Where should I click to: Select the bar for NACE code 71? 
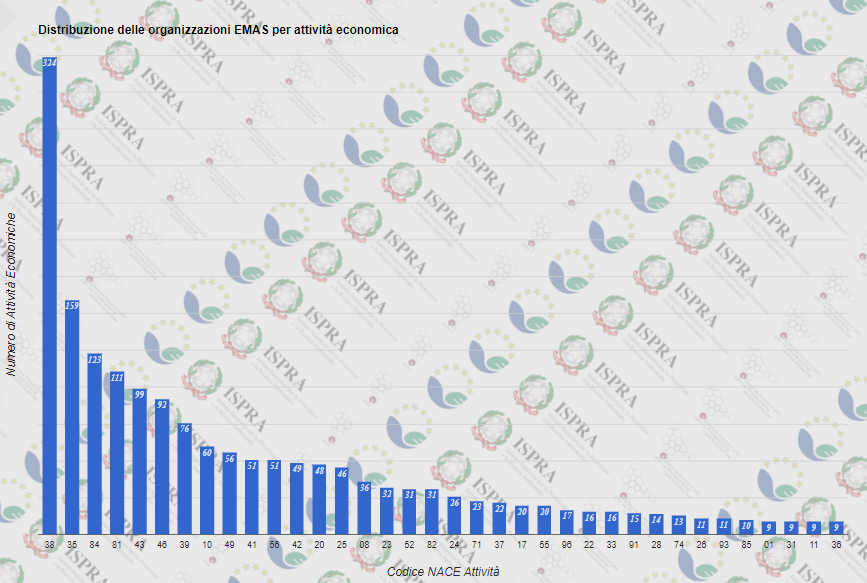coord(477,518)
